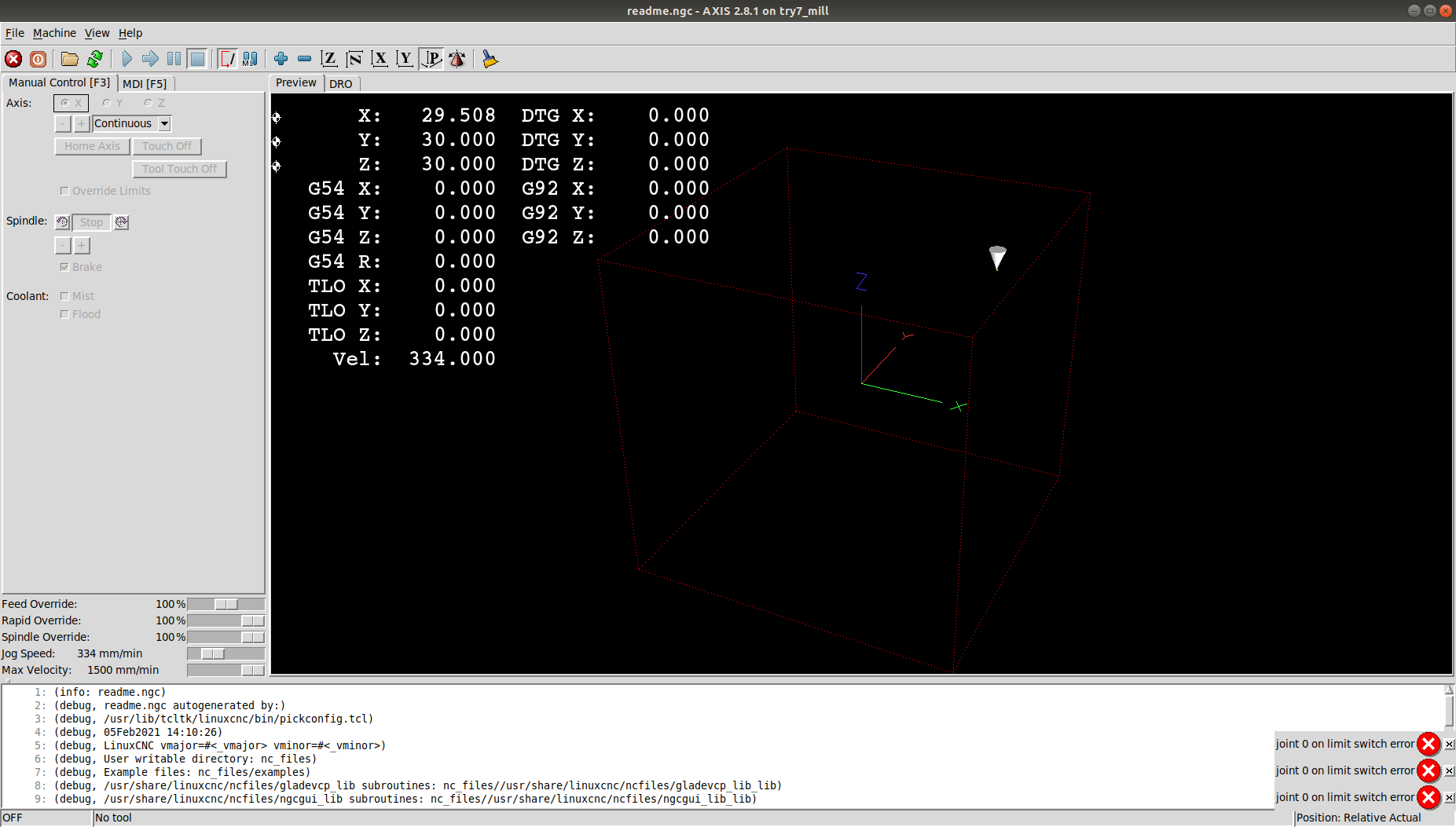The width and height of the screenshot is (1456, 827).
Task: Toggle the Emergency Stop button in toolbar
Action: point(13,59)
